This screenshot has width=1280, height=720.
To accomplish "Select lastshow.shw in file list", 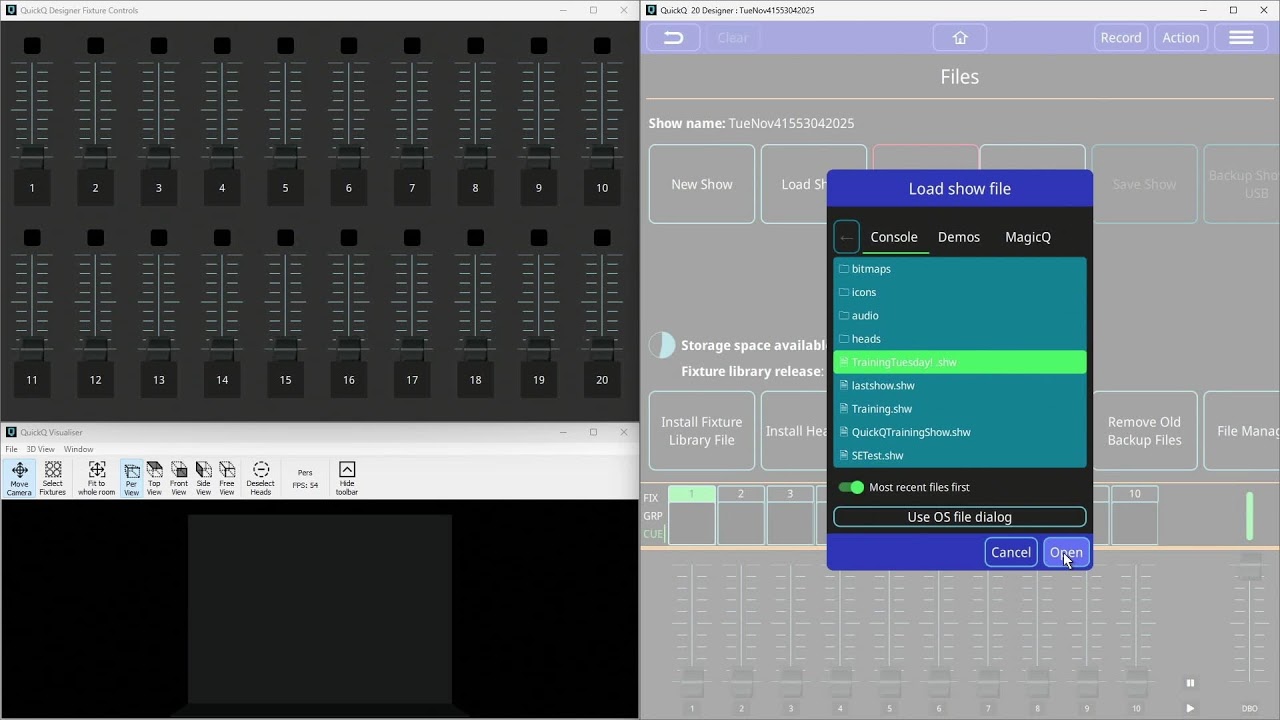I will (x=960, y=385).
